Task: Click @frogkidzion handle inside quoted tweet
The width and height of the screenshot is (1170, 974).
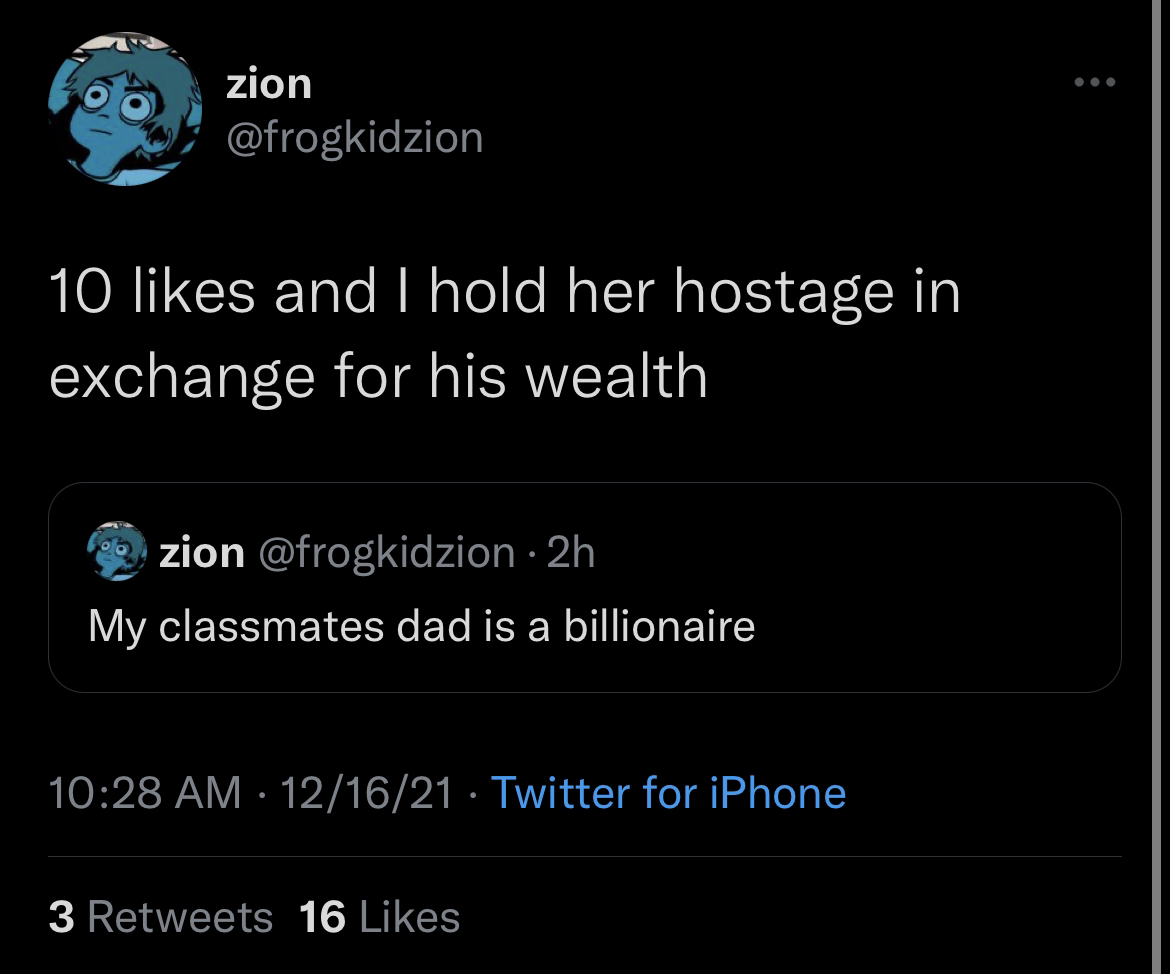Action: point(387,553)
